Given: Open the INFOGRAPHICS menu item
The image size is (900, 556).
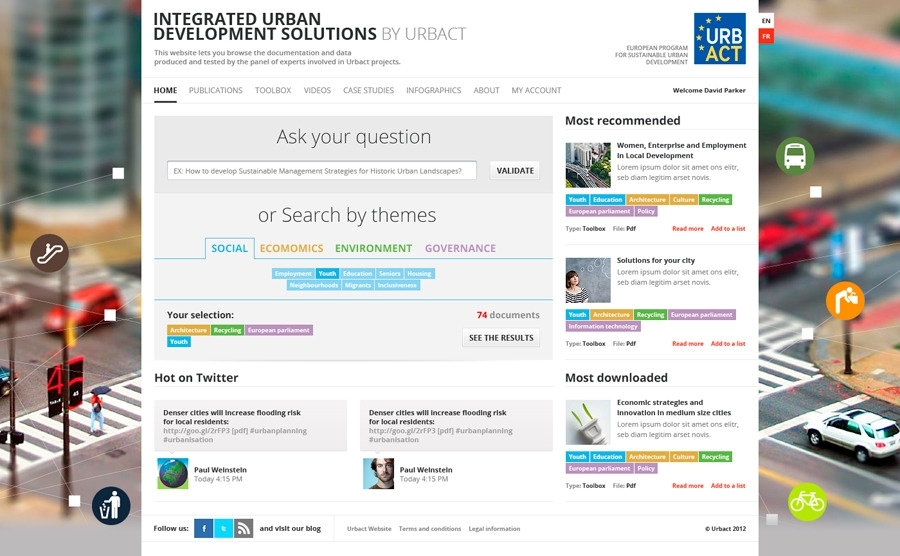Looking at the screenshot, I should coord(433,90).
